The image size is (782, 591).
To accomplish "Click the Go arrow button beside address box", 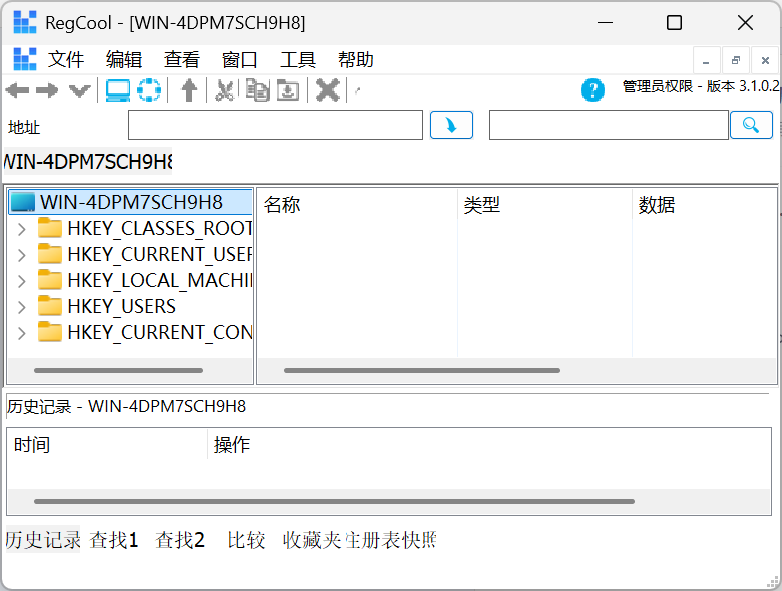I will coord(451,125).
